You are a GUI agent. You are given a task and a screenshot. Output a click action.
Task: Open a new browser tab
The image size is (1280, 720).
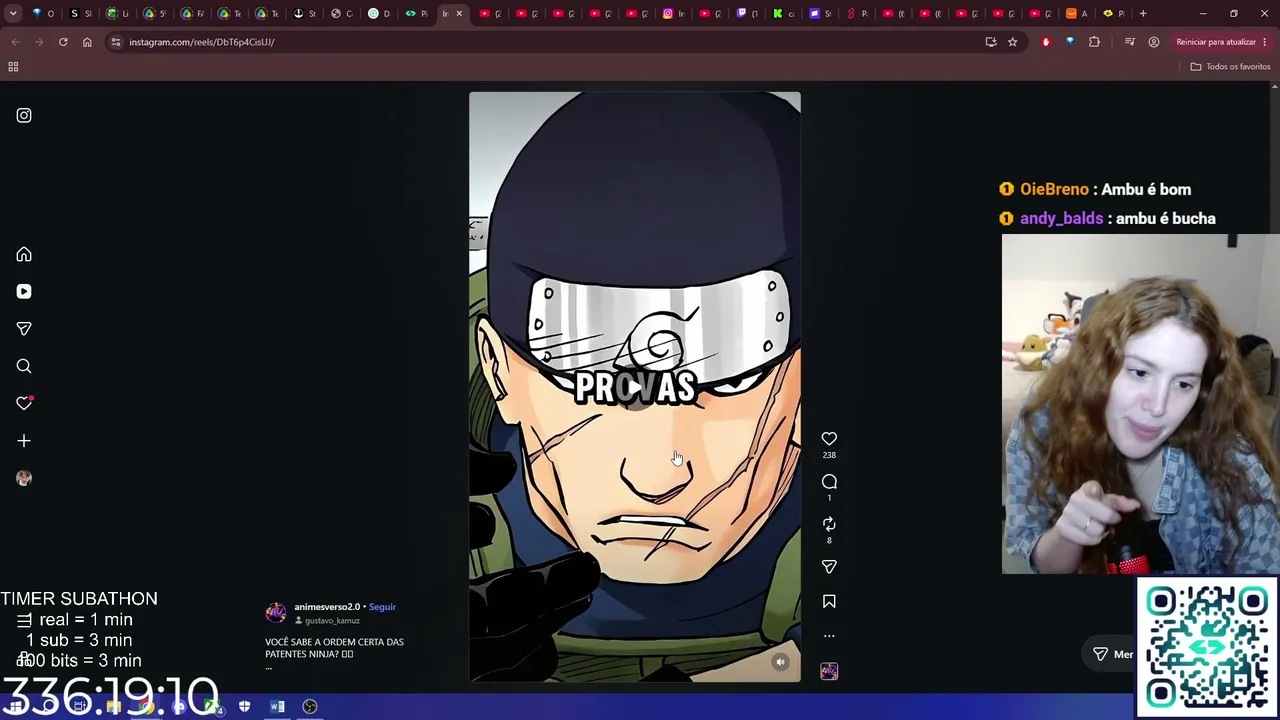click(x=1143, y=14)
